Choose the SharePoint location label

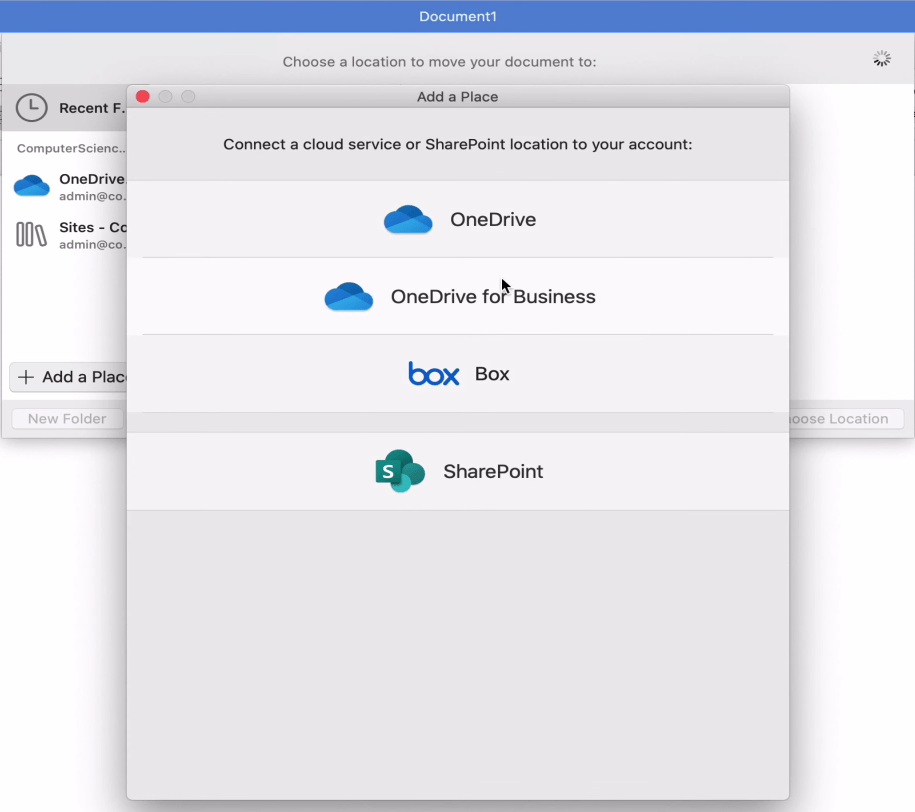tap(493, 471)
